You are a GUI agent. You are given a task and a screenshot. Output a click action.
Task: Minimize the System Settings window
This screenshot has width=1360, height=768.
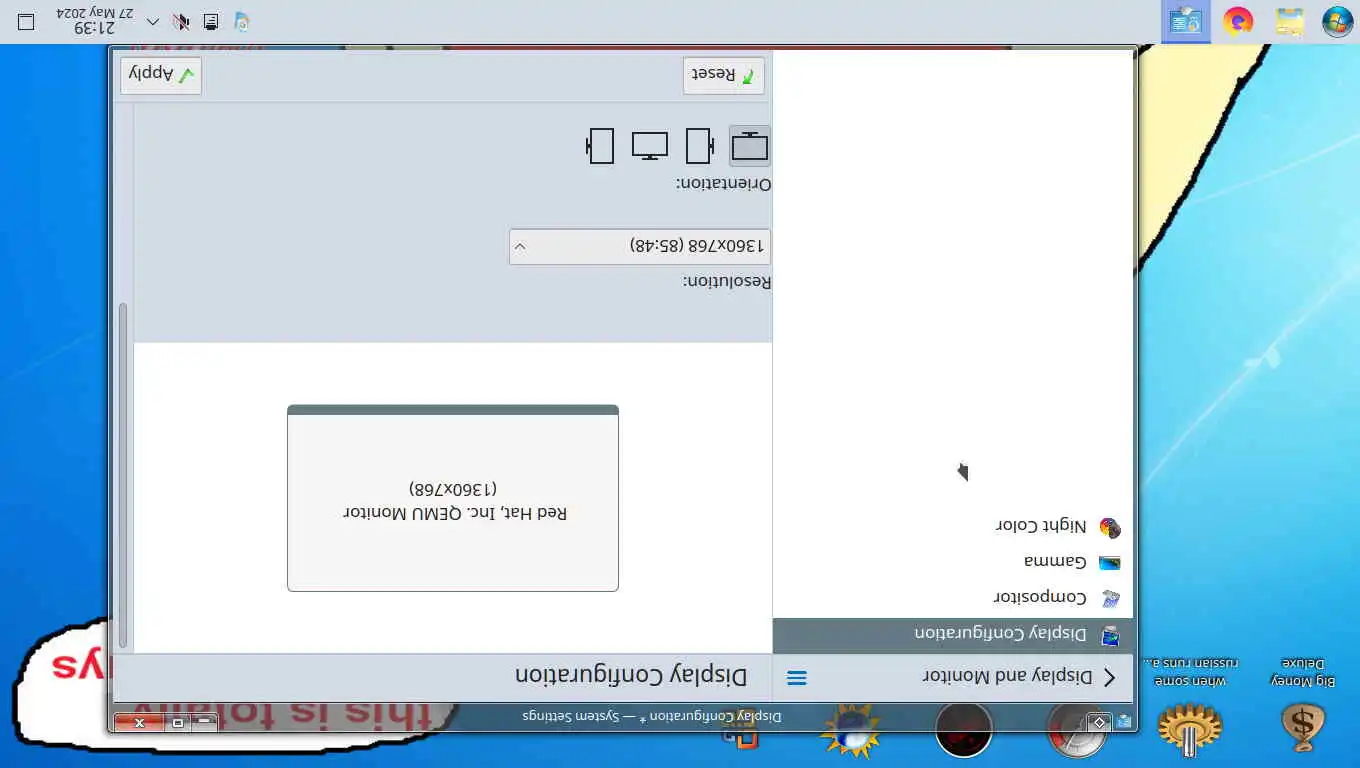[204, 722]
